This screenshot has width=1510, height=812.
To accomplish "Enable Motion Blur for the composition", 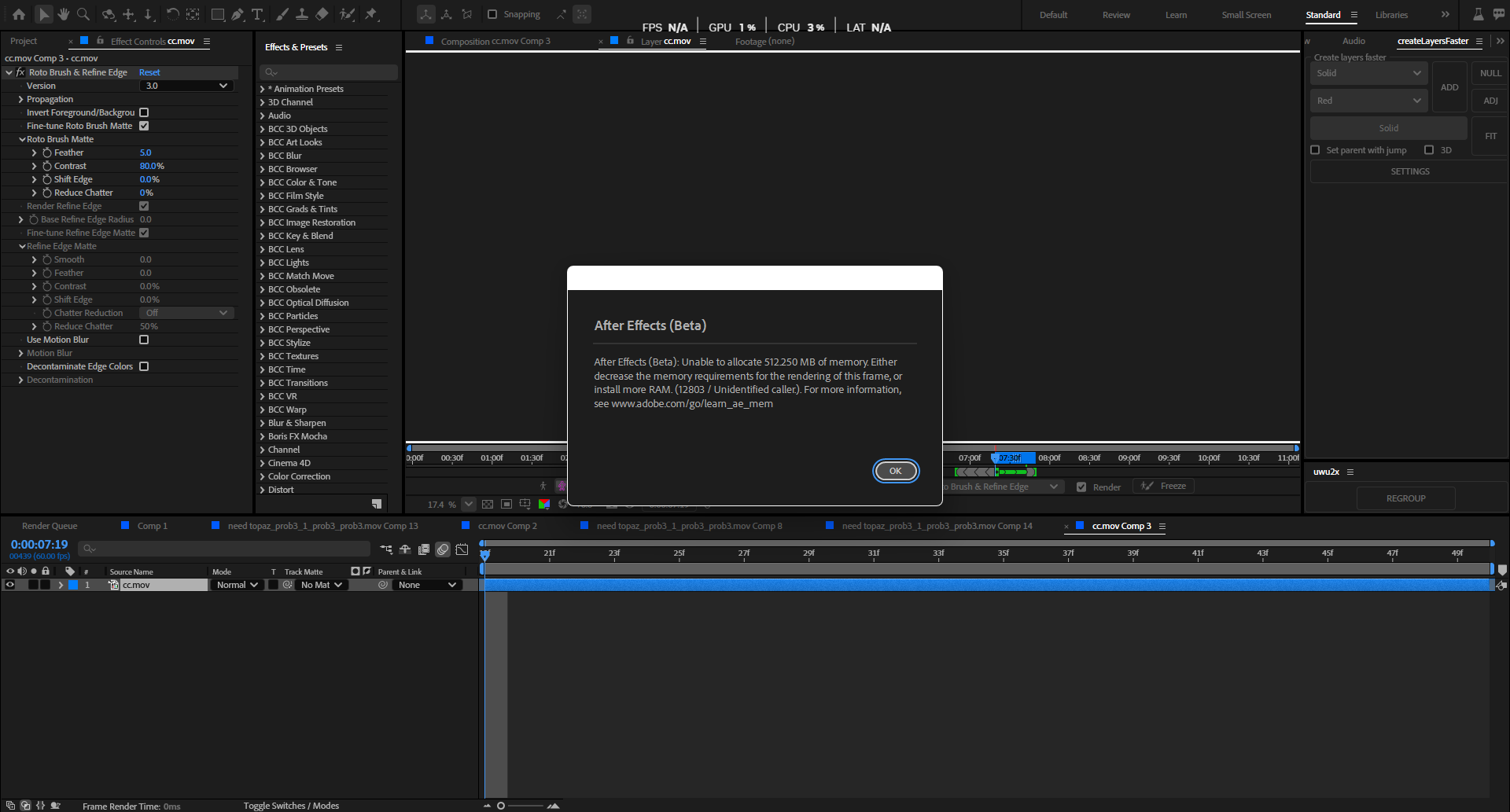I will pos(443,549).
